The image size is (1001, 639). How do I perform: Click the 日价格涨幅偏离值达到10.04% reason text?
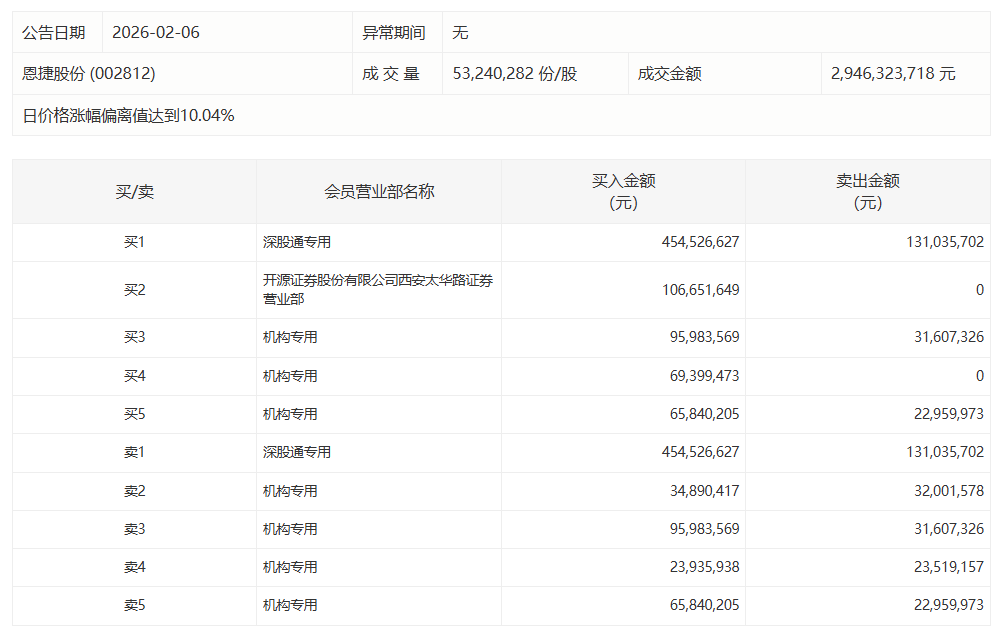[x=129, y=116]
